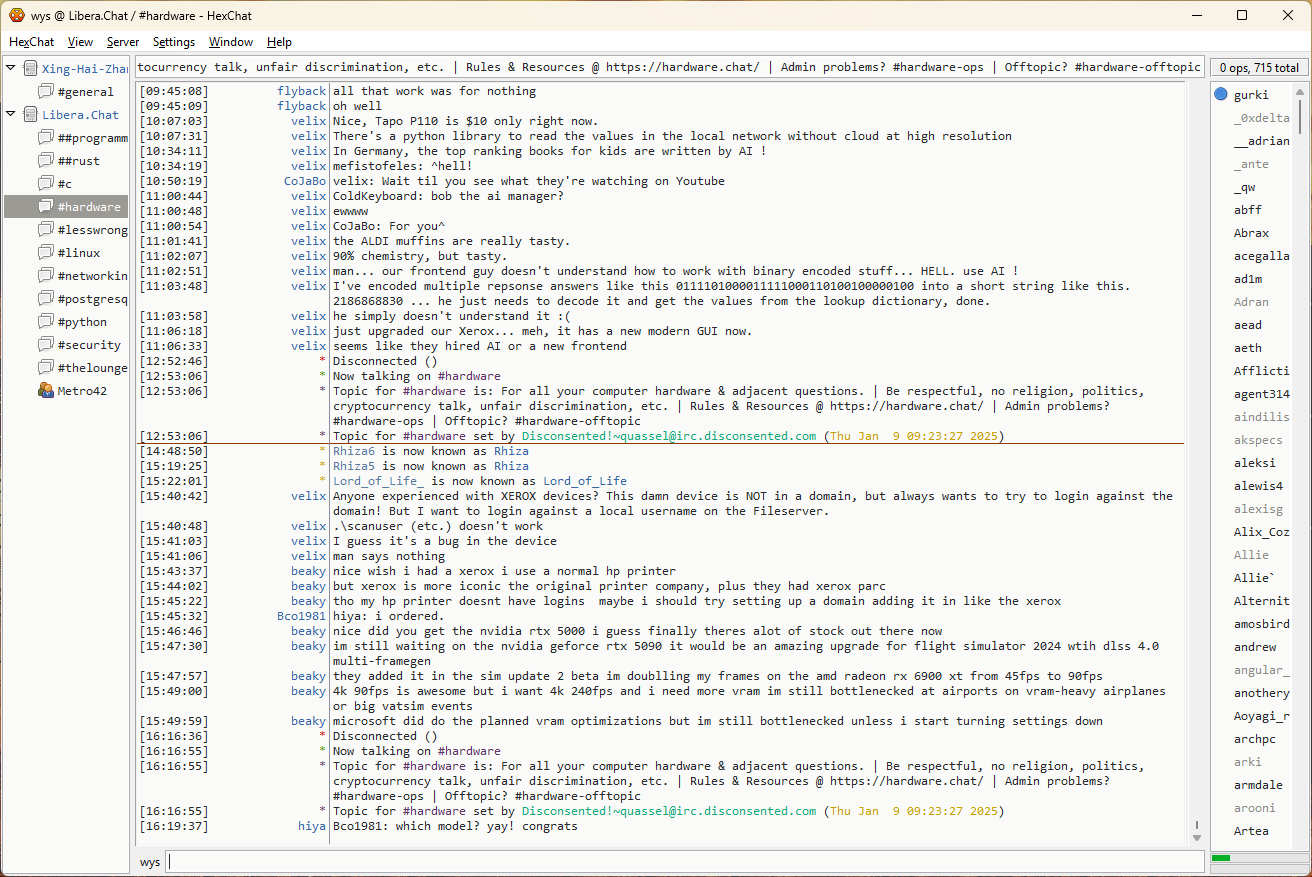The image size is (1312, 877).
Task: Open the Server menu
Action: click(123, 42)
